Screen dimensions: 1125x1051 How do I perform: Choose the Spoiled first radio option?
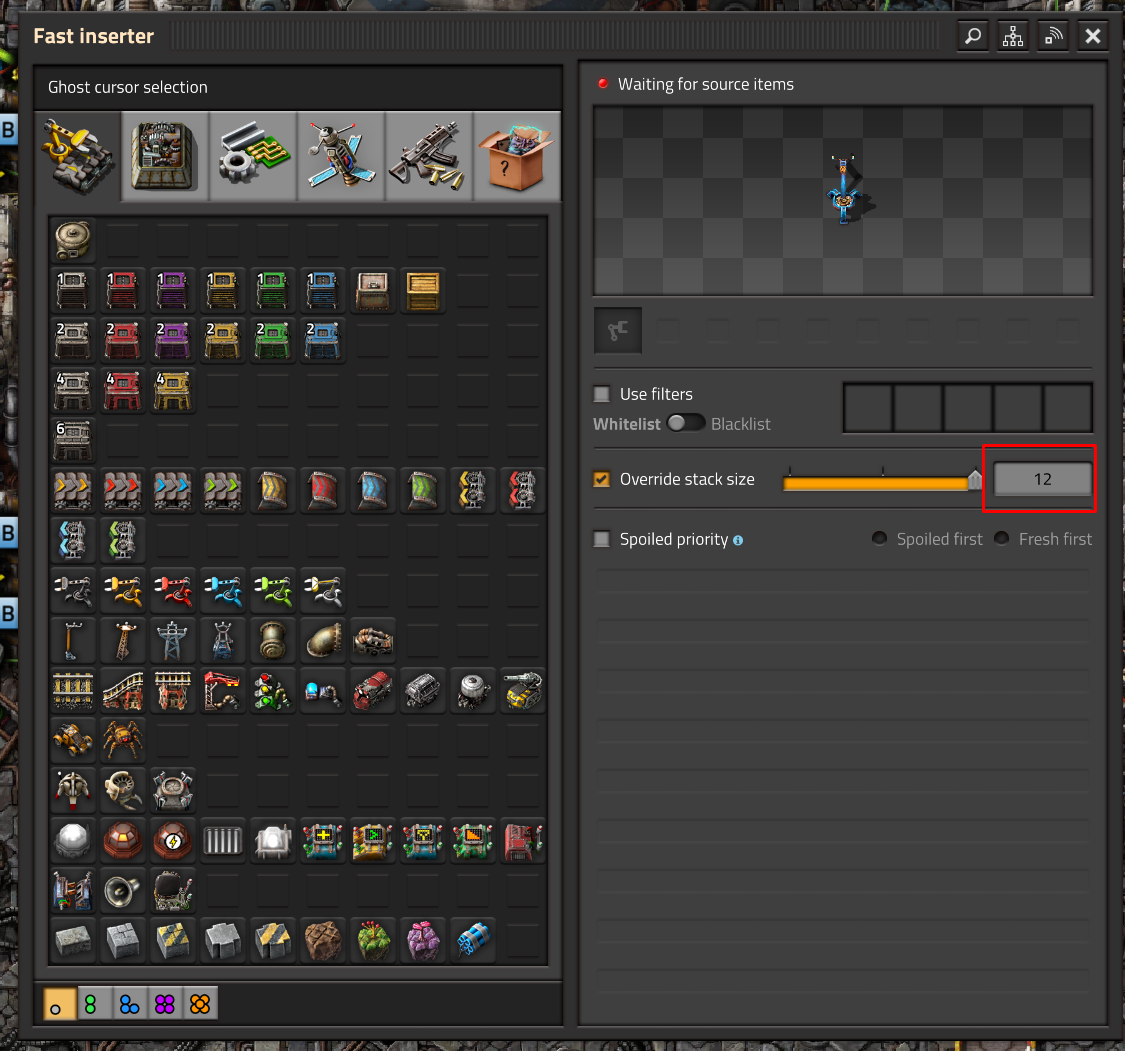click(x=879, y=538)
